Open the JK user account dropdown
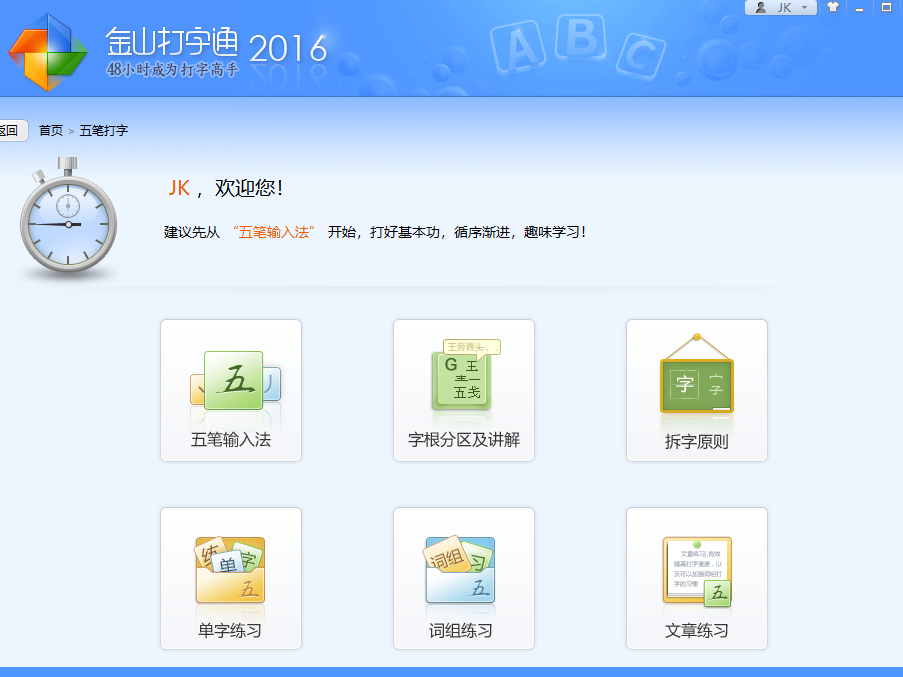The width and height of the screenshot is (903, 677). tap(781, 7)
